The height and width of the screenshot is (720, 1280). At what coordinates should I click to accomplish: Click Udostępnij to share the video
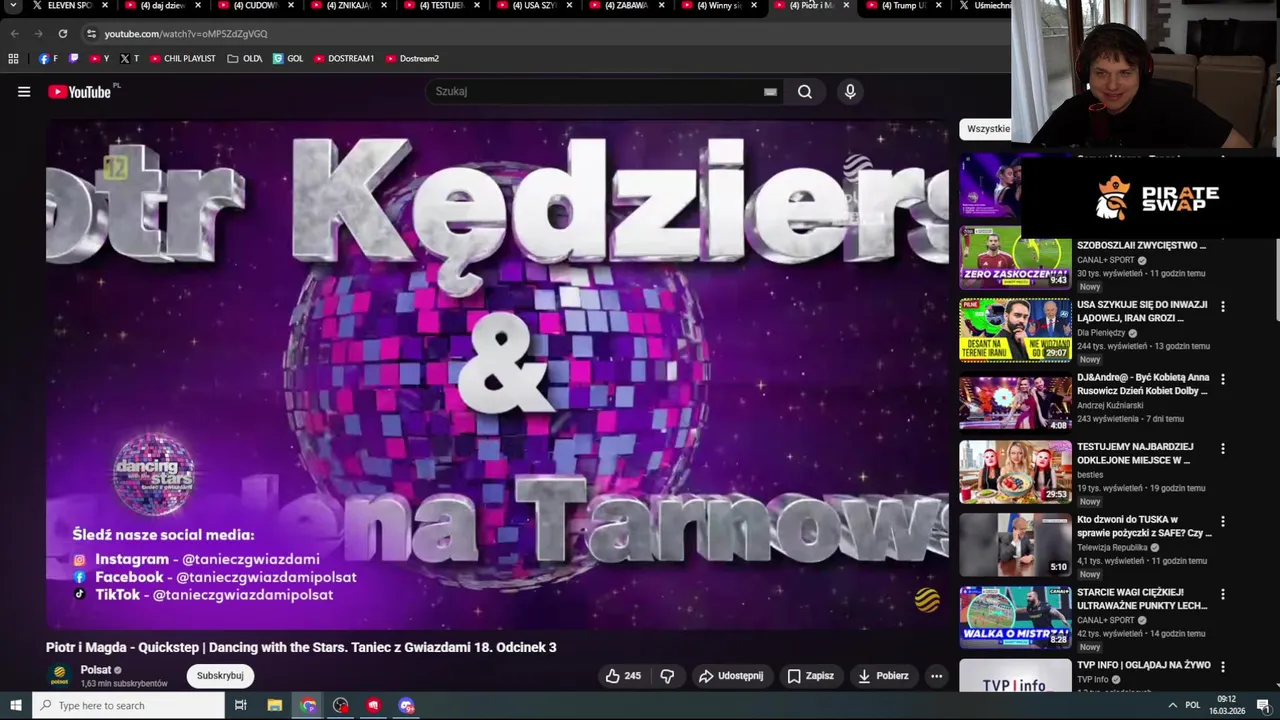click(x=731, y=676)
